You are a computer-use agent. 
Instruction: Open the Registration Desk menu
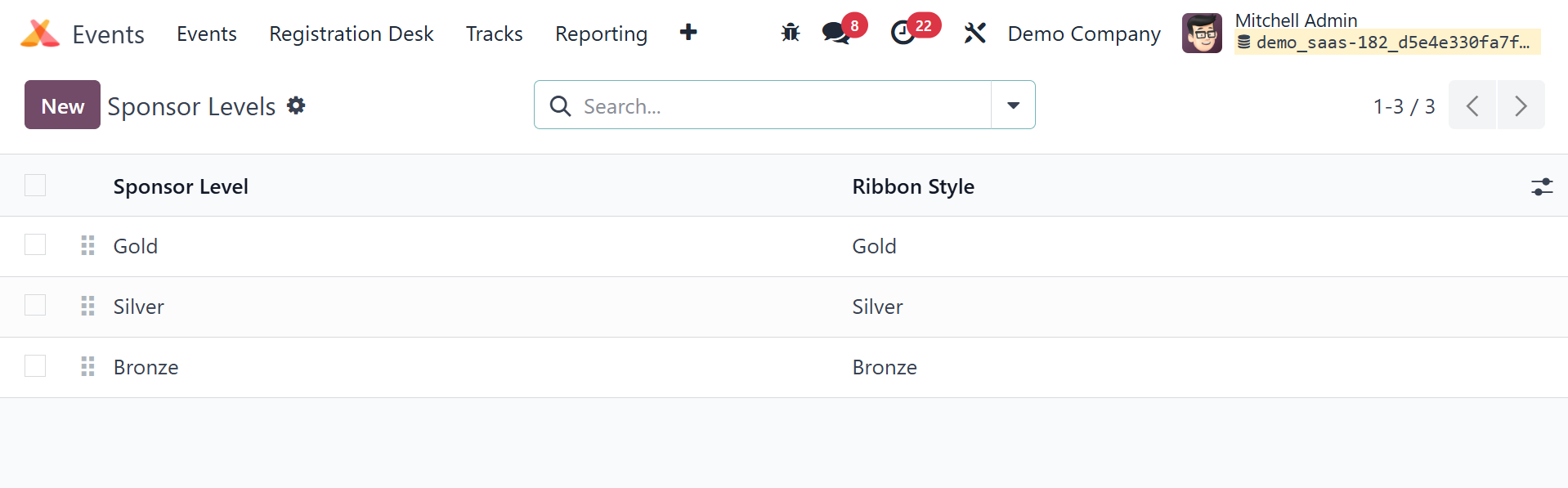coord(351,34)
